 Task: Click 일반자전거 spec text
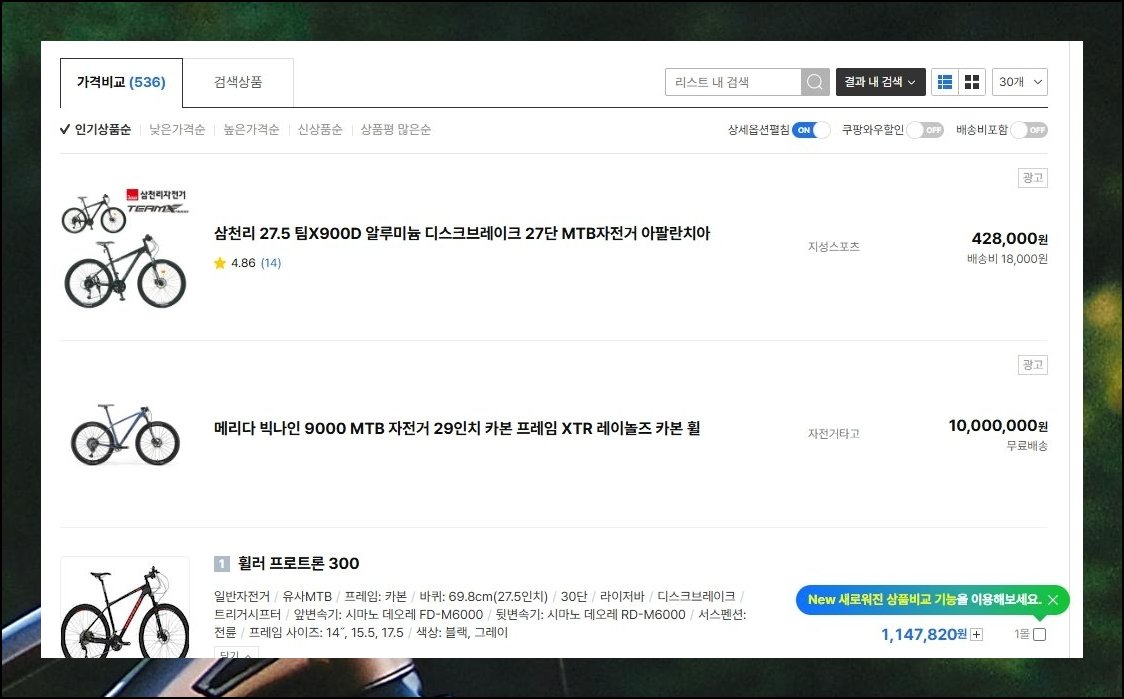point(242,596)
